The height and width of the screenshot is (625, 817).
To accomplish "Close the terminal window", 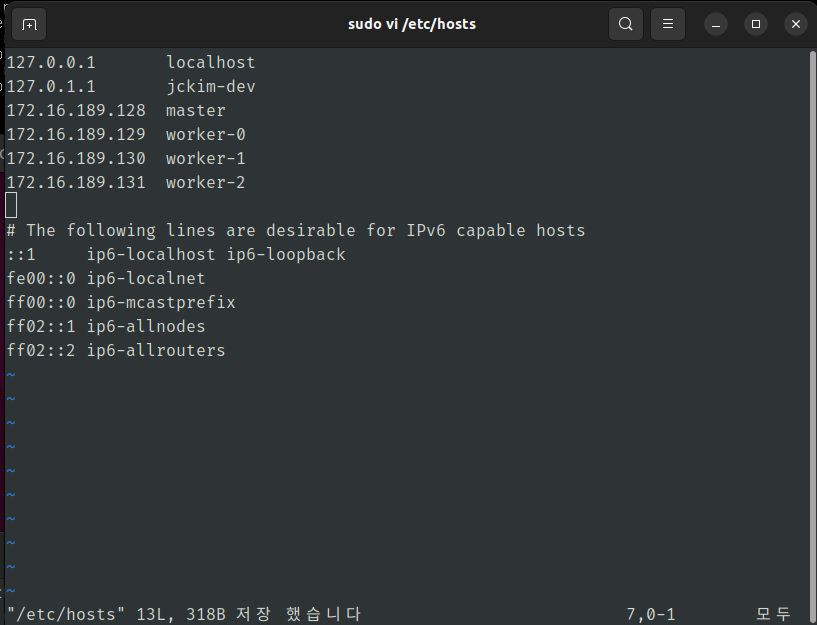I will click(796, 24).
